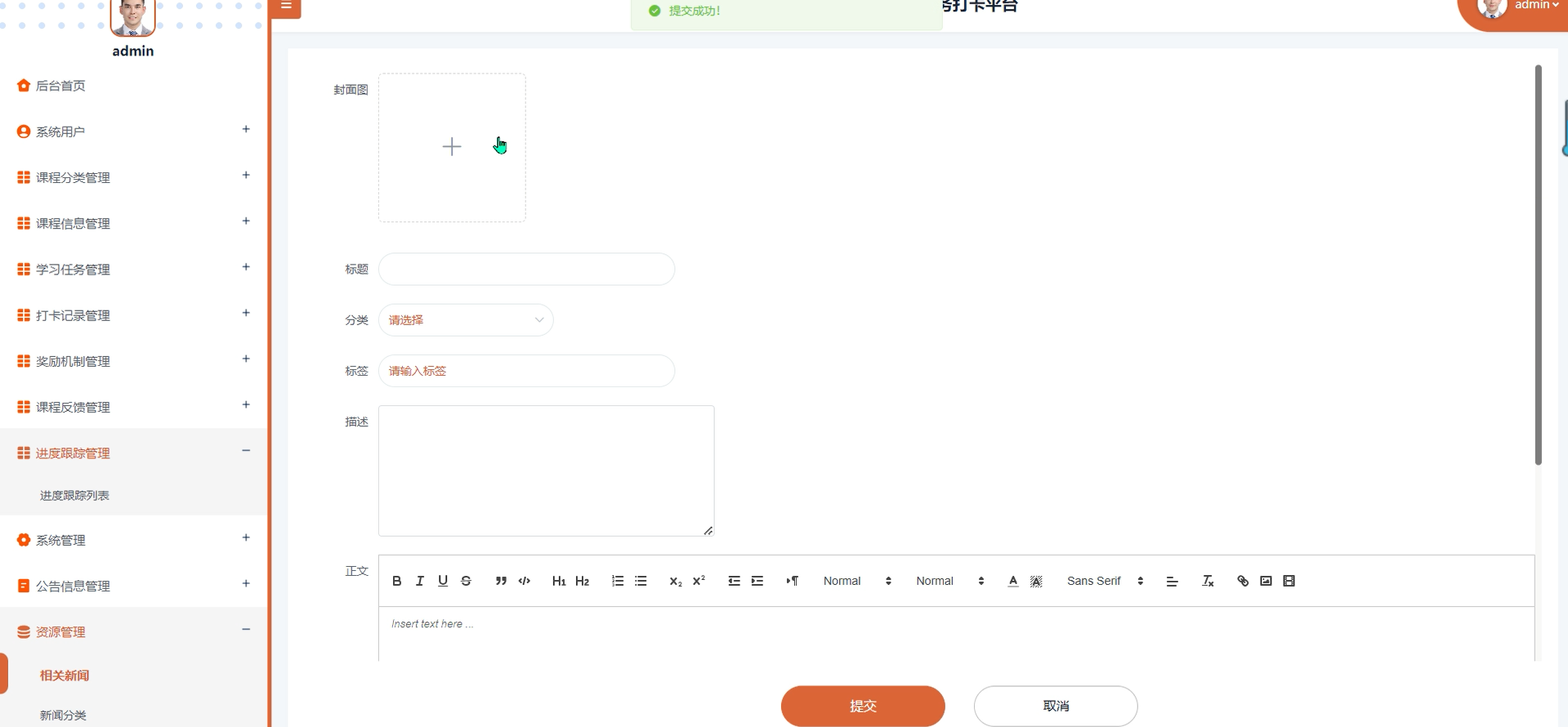Collapse the 进度跟踪管理 menu
The image size is (1568, 727).
(133, 453)
